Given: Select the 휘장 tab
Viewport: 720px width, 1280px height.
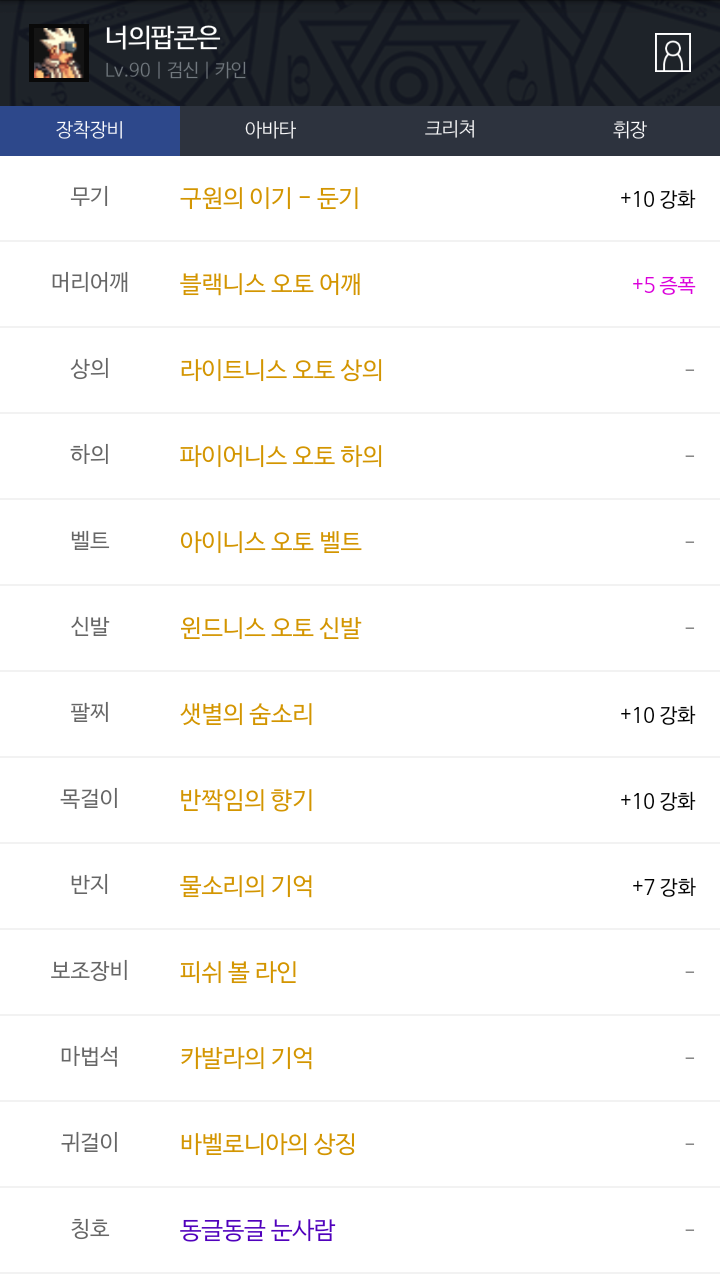Looking at the screenshot, I should coord(630,130).
